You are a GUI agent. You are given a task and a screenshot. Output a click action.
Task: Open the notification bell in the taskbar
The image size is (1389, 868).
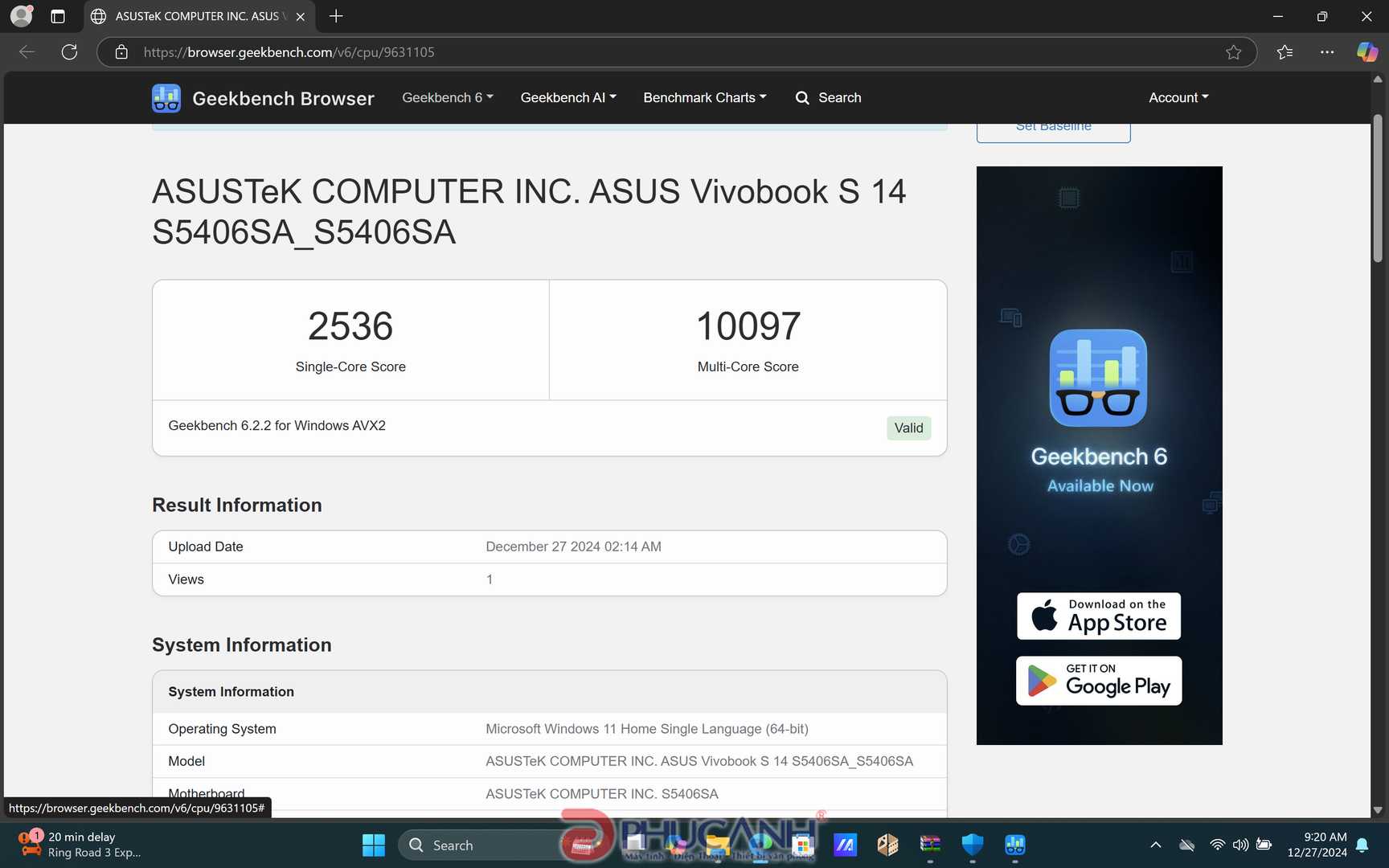pyautogui.click(x=1362, y=845)
